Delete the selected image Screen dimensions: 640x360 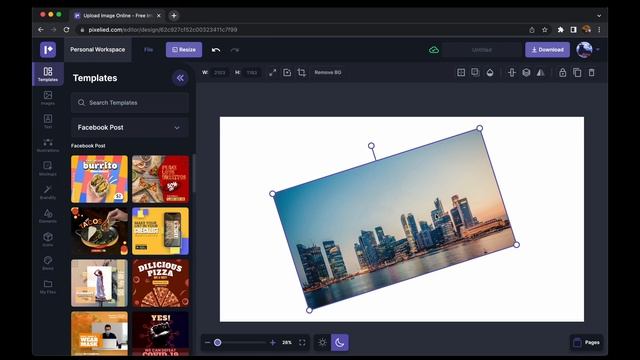click(x=591, y=72)
